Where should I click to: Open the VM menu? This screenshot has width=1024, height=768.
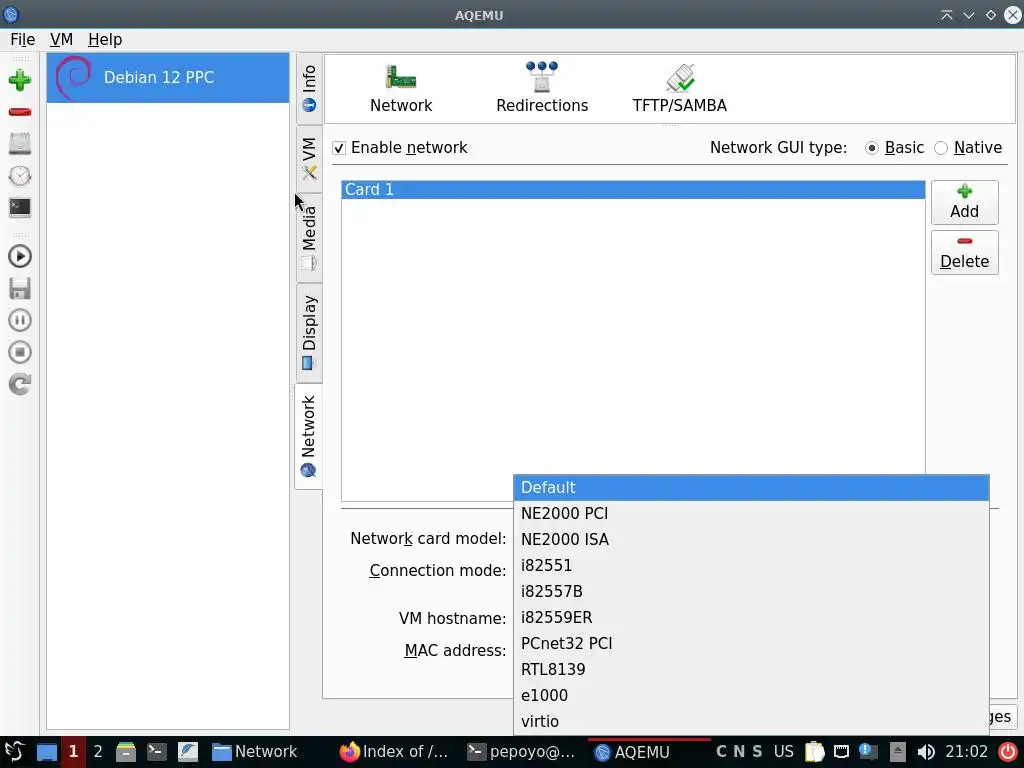point(61,40)
